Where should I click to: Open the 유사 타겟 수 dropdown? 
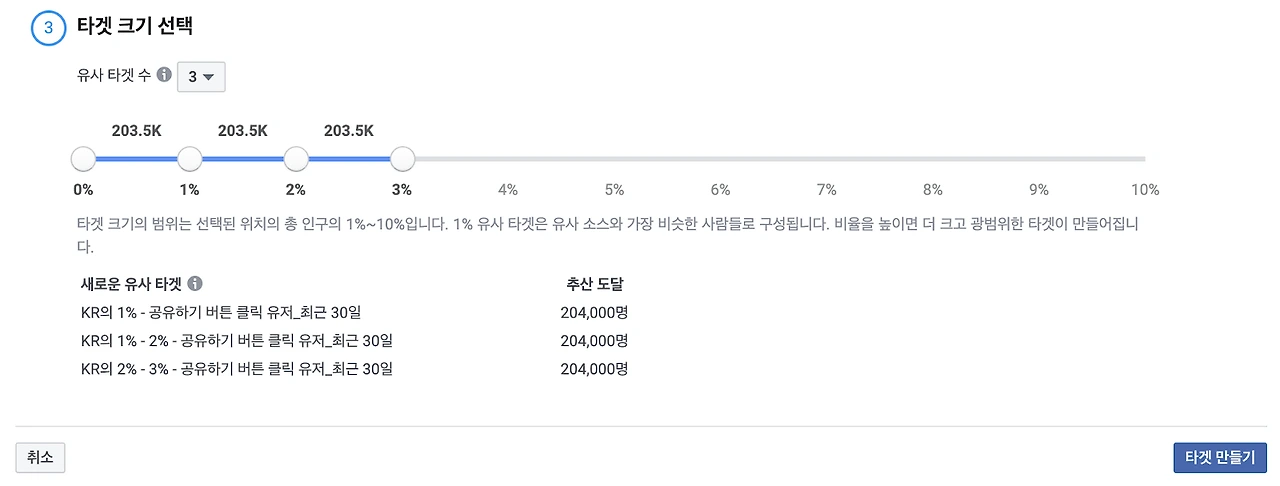click(201, 76)
